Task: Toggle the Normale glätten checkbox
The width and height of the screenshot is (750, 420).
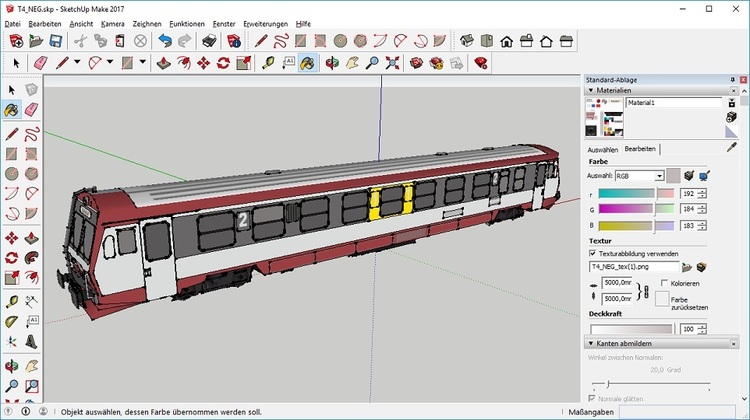Action: [592, 398]
